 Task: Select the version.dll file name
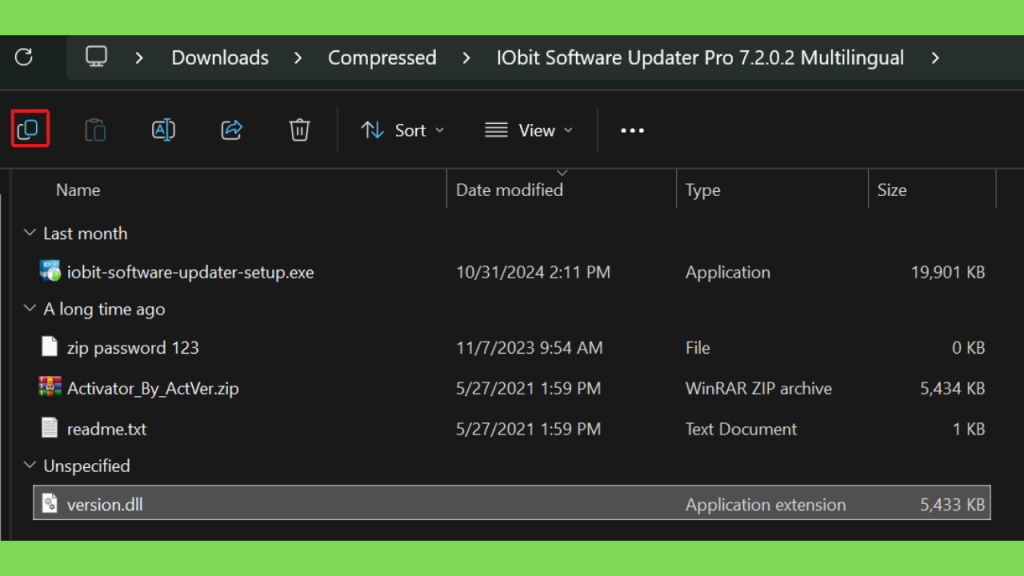(104, 505)
